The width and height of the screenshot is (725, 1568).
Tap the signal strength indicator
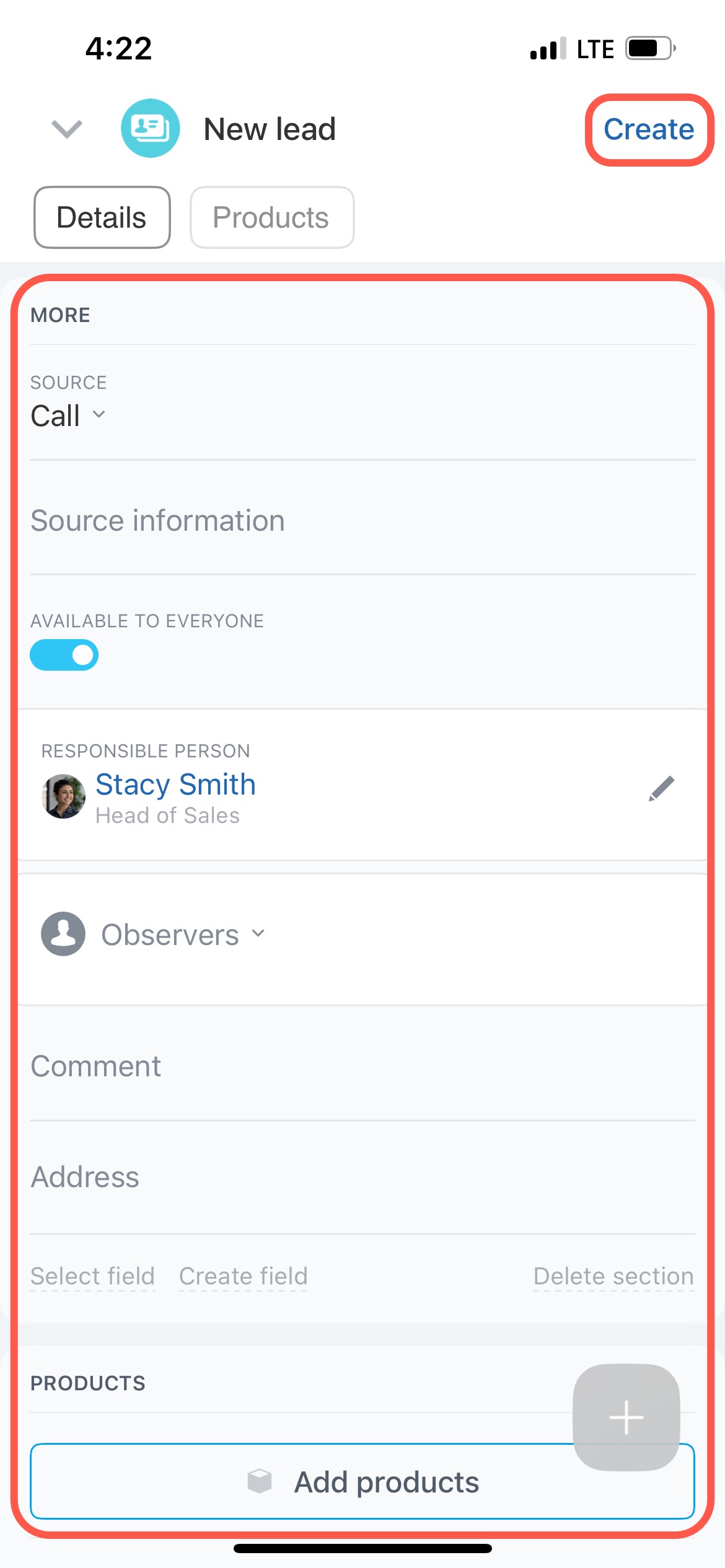[548, 48]
